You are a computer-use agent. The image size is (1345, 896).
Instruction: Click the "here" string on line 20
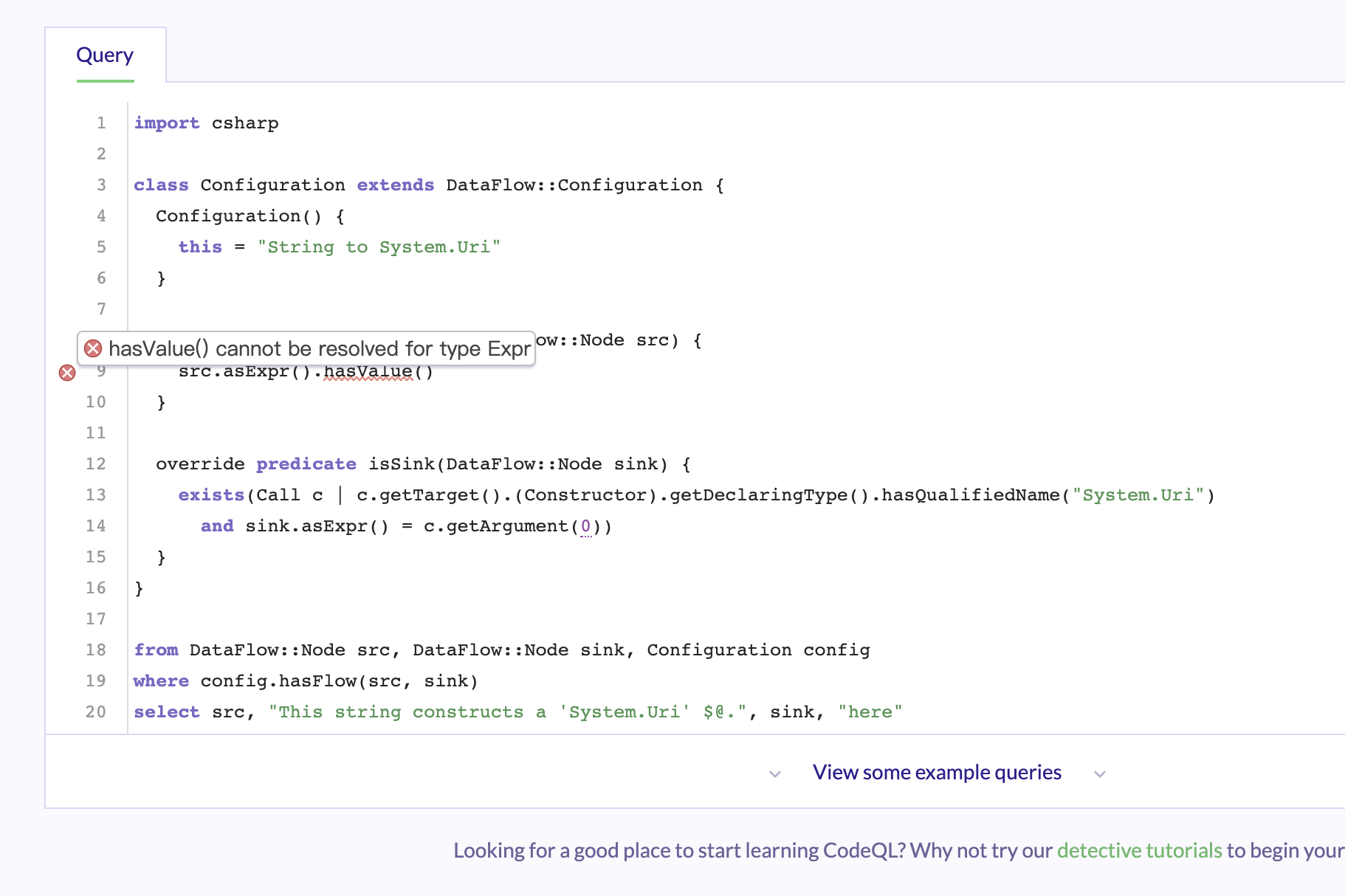[870, 711]
